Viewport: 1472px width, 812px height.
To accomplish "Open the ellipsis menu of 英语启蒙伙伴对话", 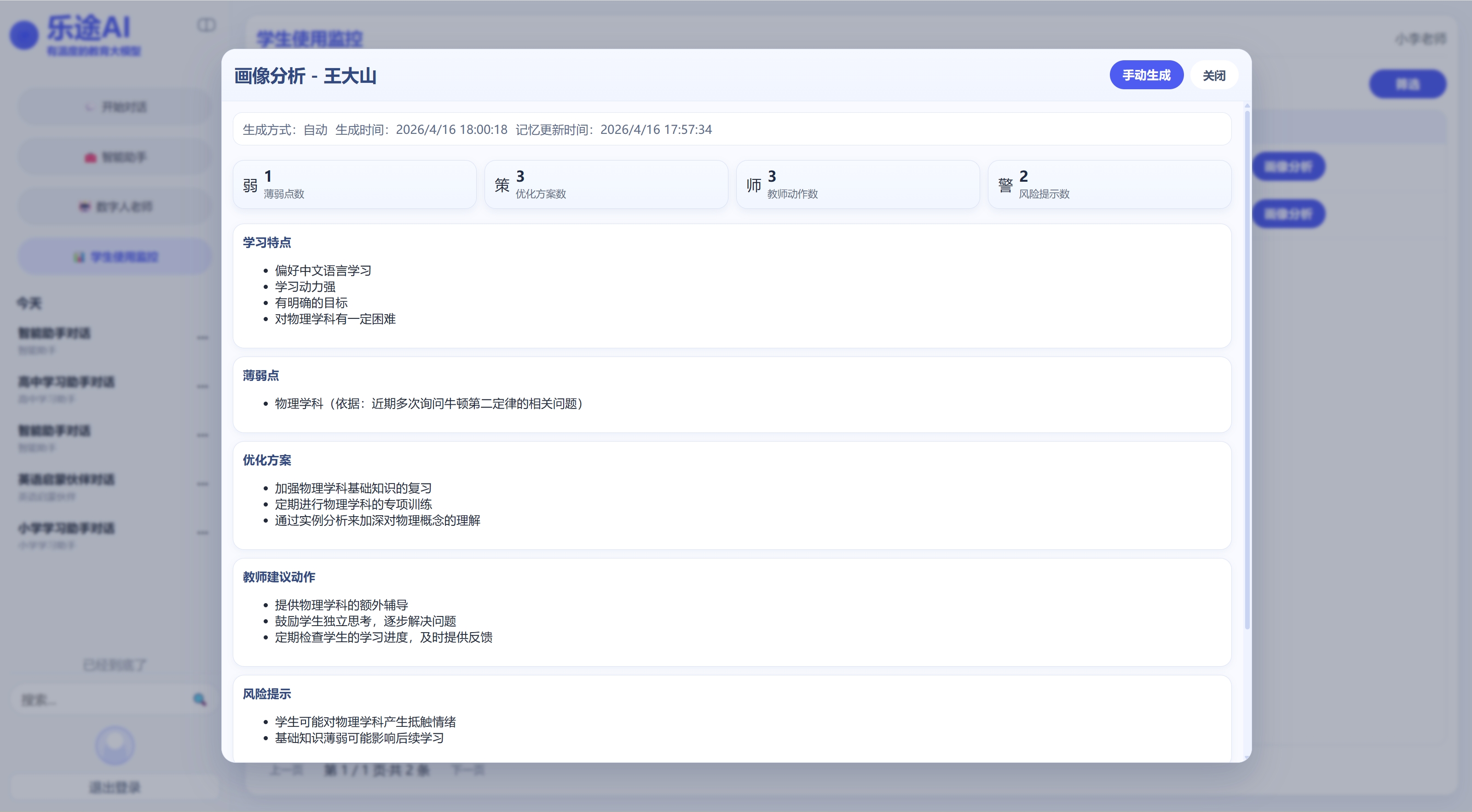I will point(203,484).
